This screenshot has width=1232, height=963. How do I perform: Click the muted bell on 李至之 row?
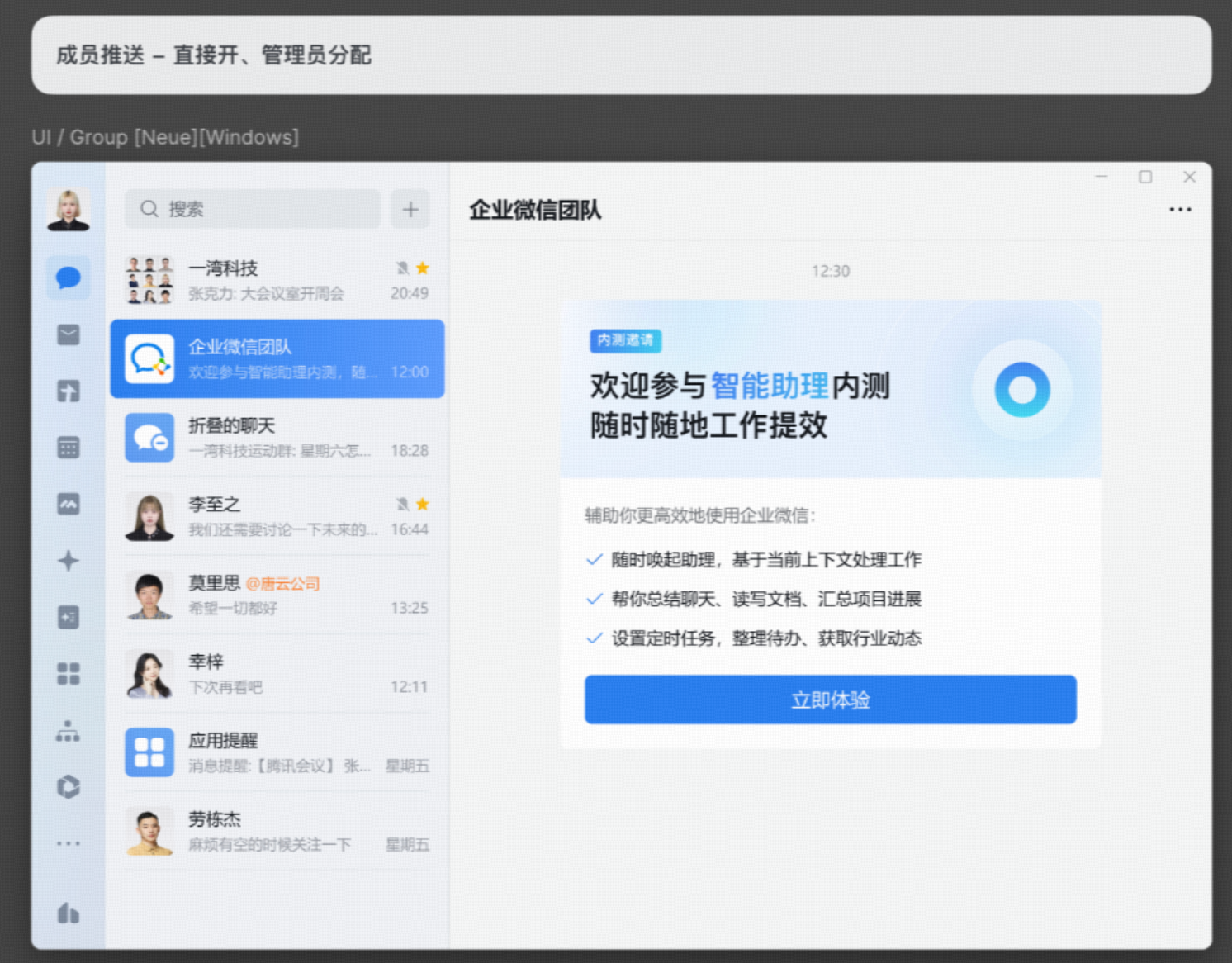[x=402, y=504]
